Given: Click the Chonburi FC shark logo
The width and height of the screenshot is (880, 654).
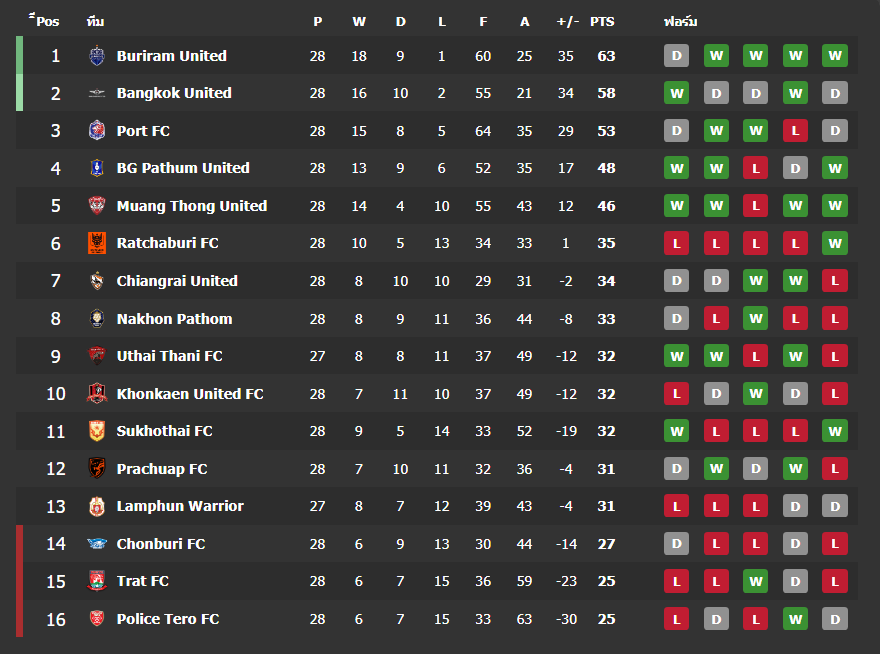Looking at the screenshot, I should (x=96, y=544).
